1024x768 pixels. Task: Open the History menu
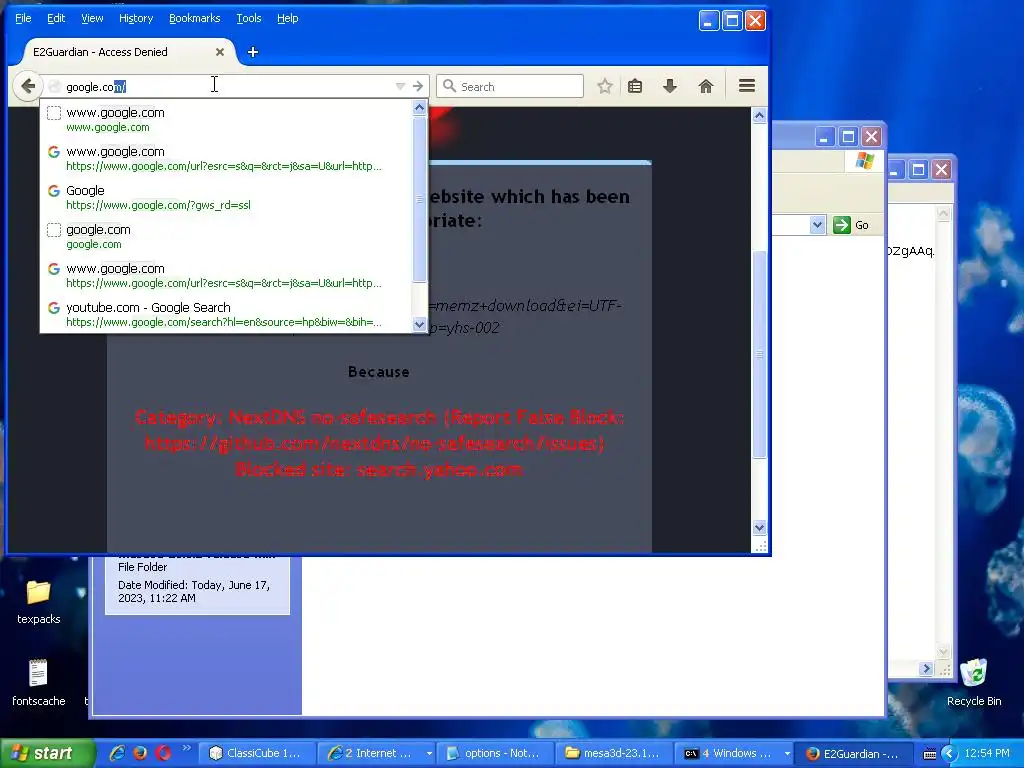136,18
